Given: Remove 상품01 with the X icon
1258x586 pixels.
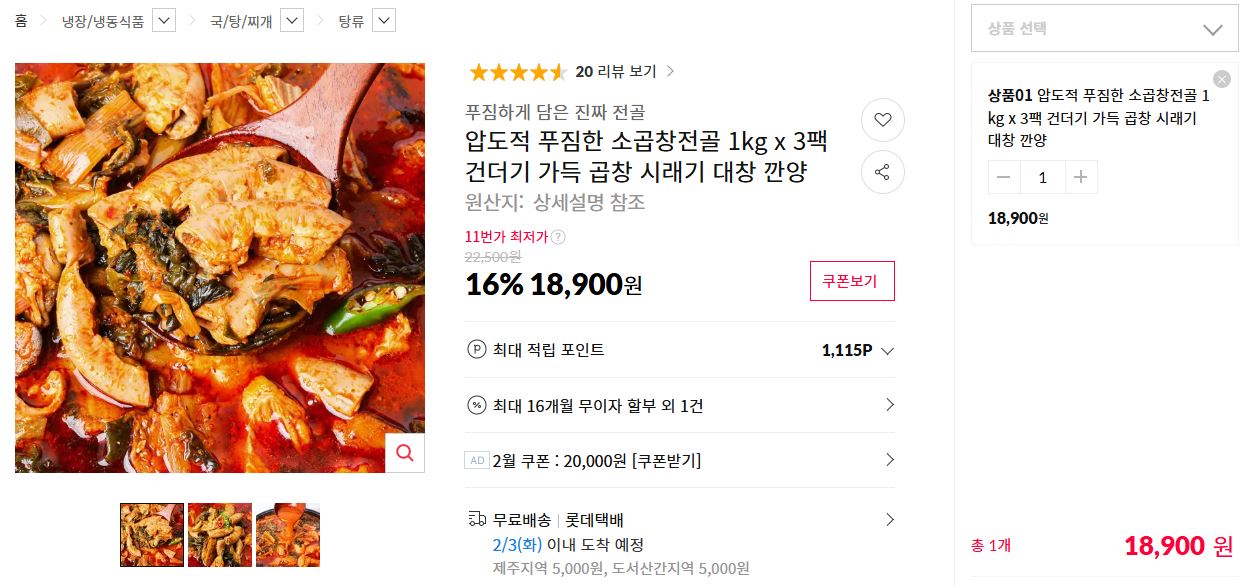Looking at the screenshot, I should coord(1221,79).
